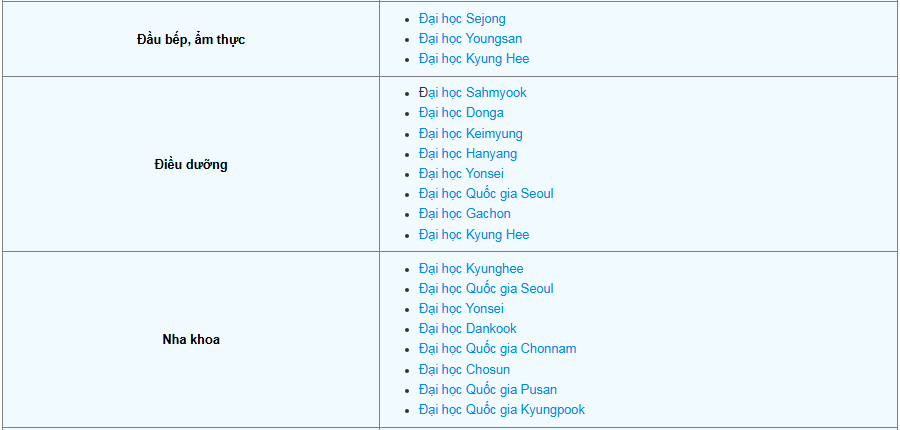
Task: Click Đại học Kyung Hee in the Điều dưỡng row
Action: pyautogui.click(x=474, y=235)
